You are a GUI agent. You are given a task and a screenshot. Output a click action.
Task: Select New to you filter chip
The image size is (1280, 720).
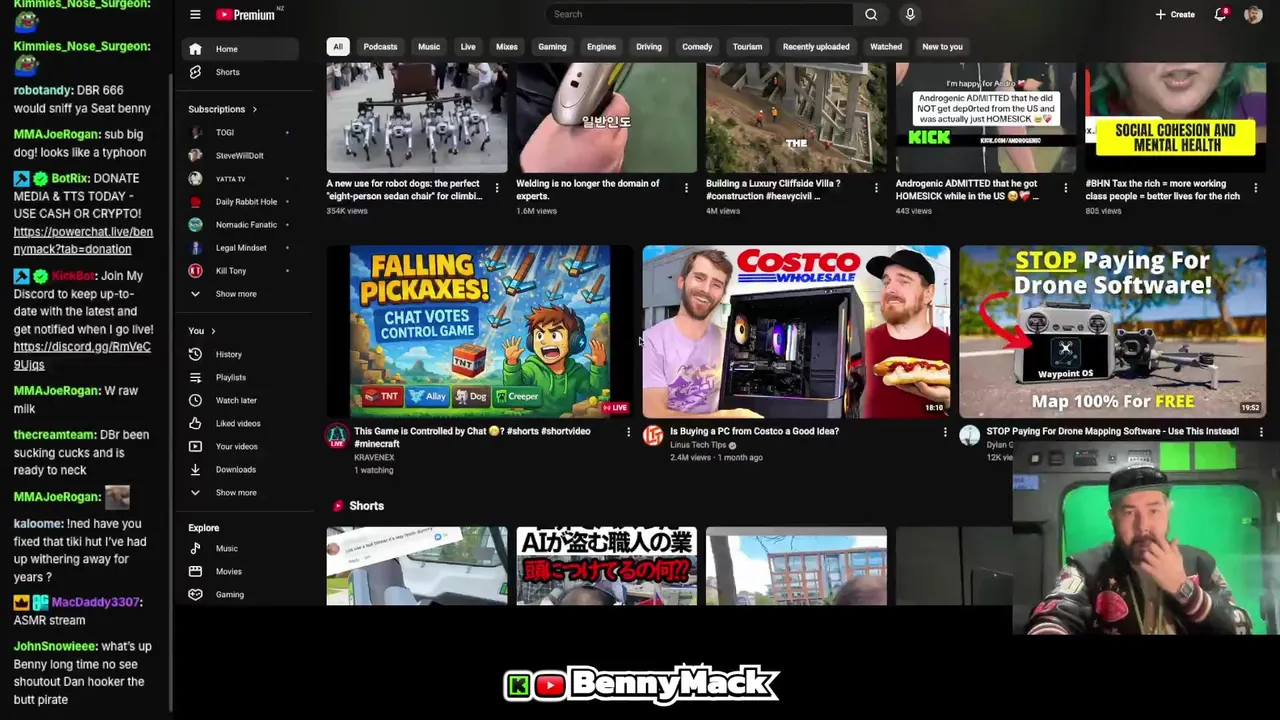tap(942, 47)
